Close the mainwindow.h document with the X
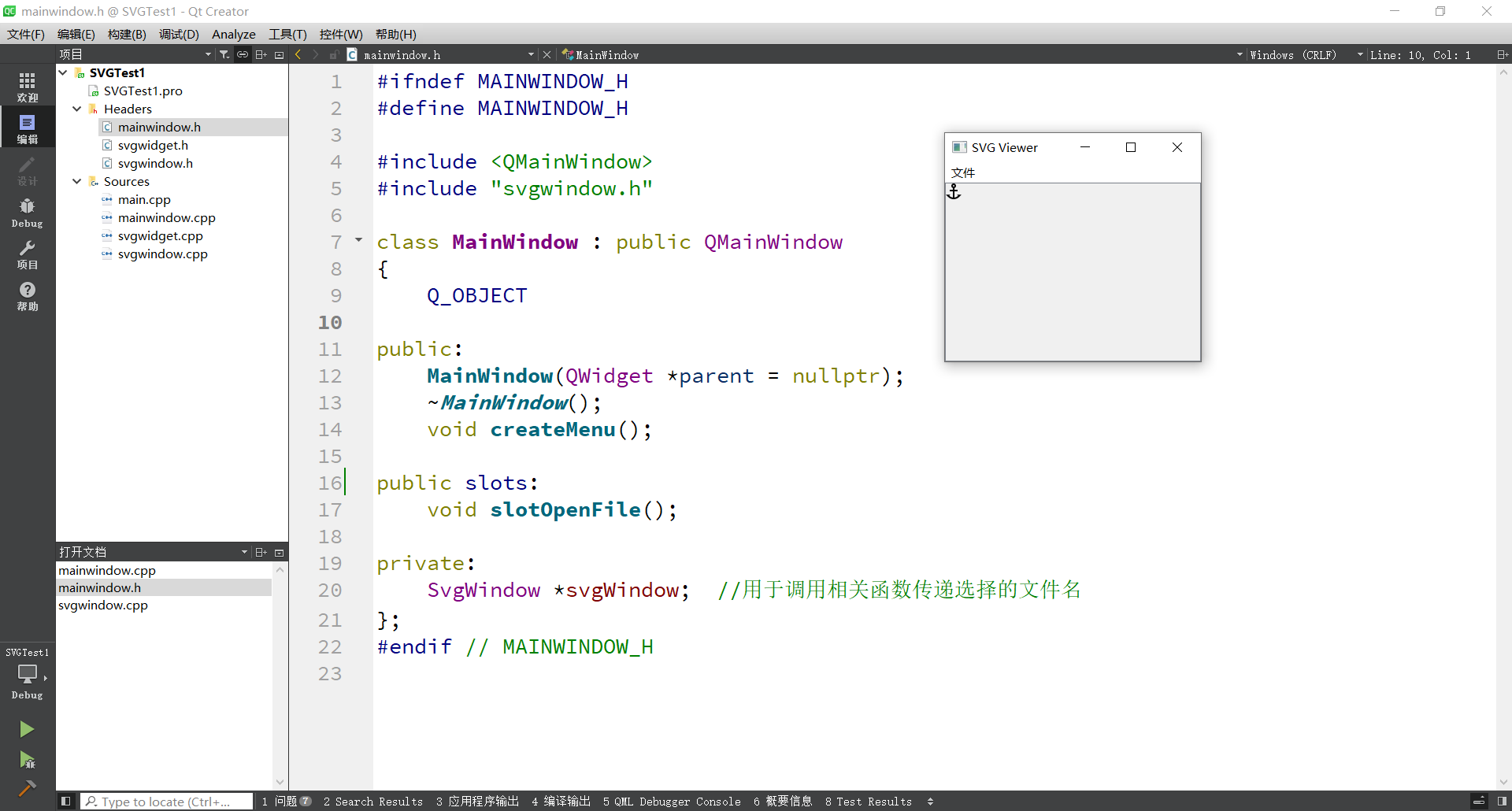Image resolution: width=1512 pixels, height=811 pixels. click(547, 55)
